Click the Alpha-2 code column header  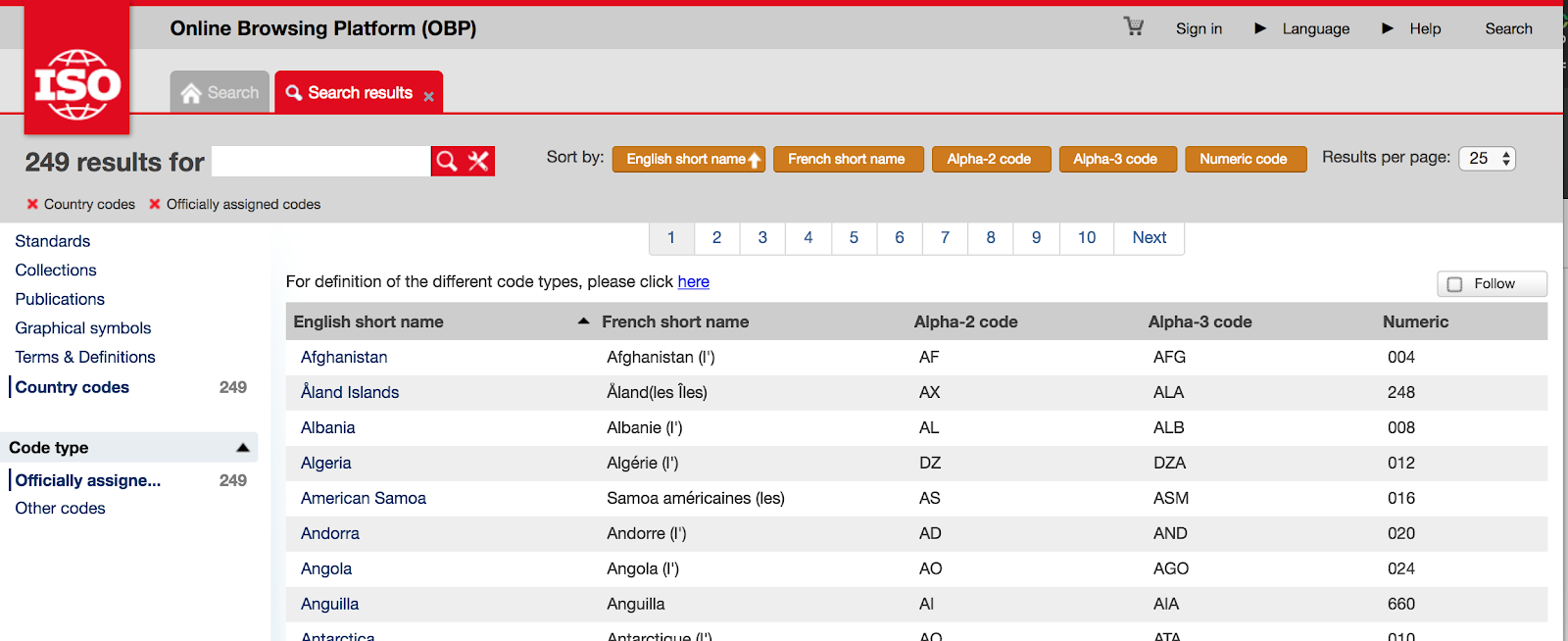pyautogui.click(x=965, y=321)
